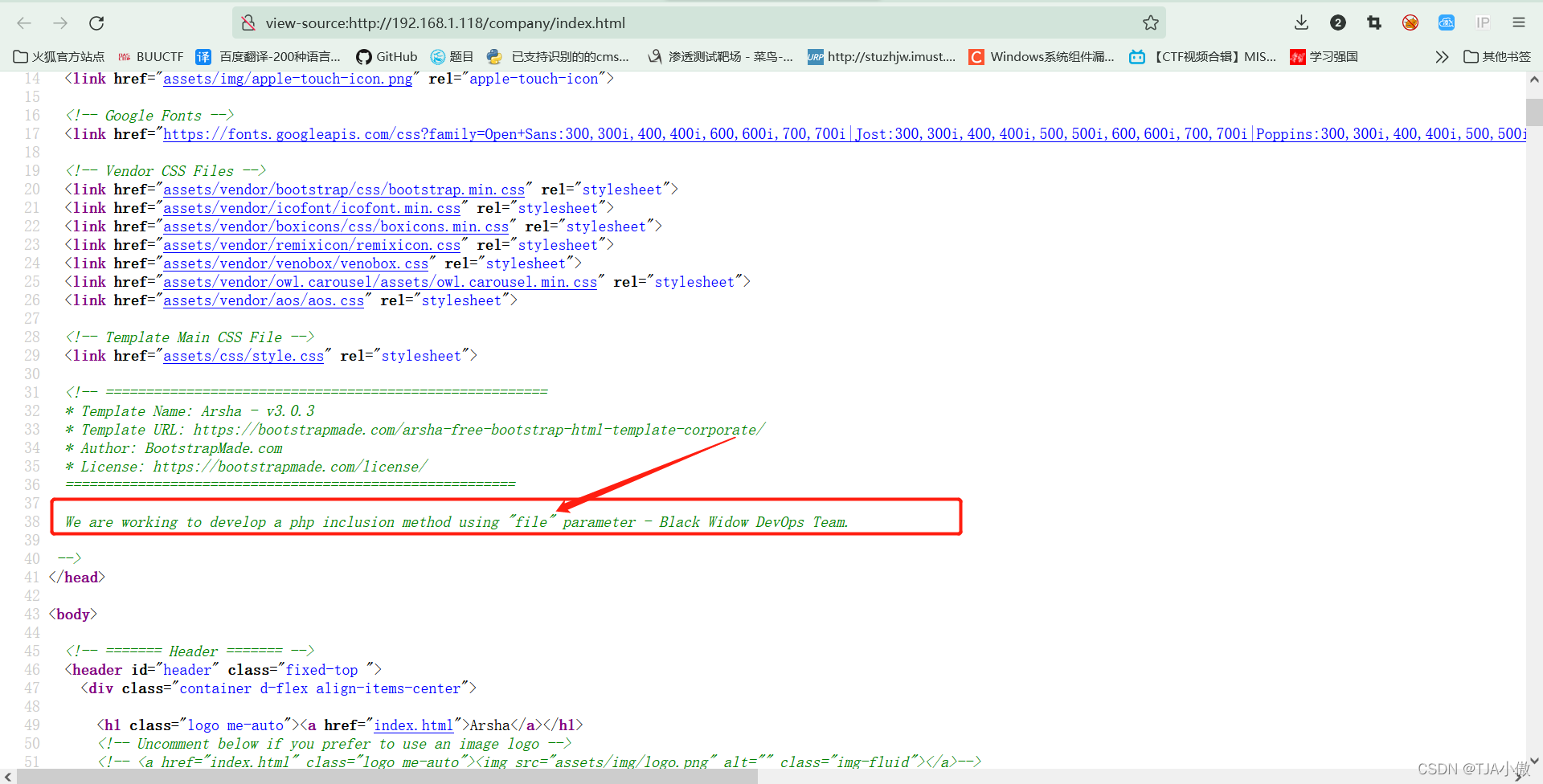This screenshot has height=784, width=1543.
Task: Go forward to the next page
Action: coord(60,23)
